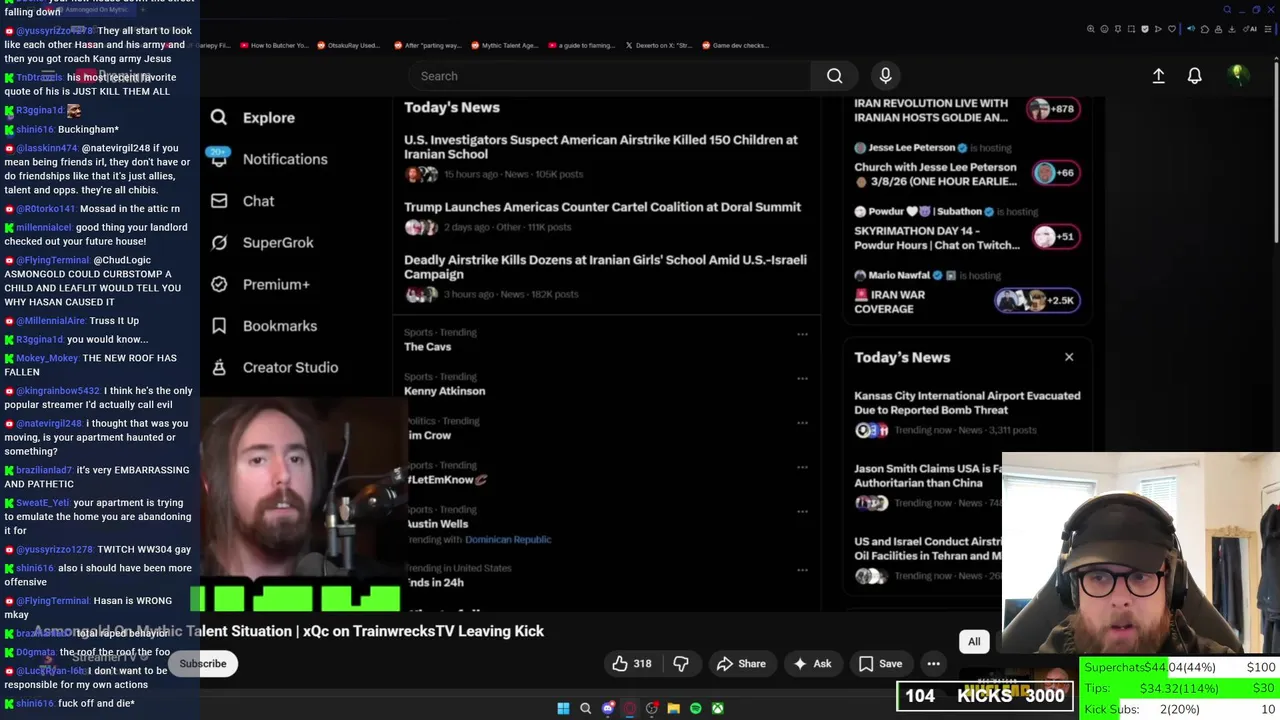The height and width of the screenshot is (720, 1280).
Task: Open Discord from the taskbar
Action: 608,708
